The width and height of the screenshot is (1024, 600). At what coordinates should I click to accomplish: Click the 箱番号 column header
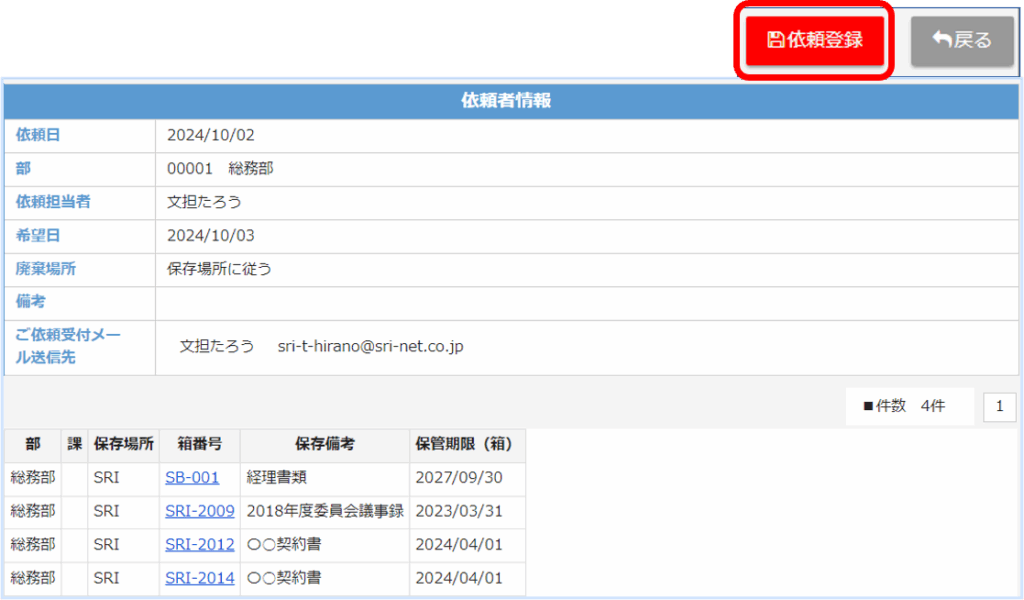pyautogui.click(x=200, y=445)
